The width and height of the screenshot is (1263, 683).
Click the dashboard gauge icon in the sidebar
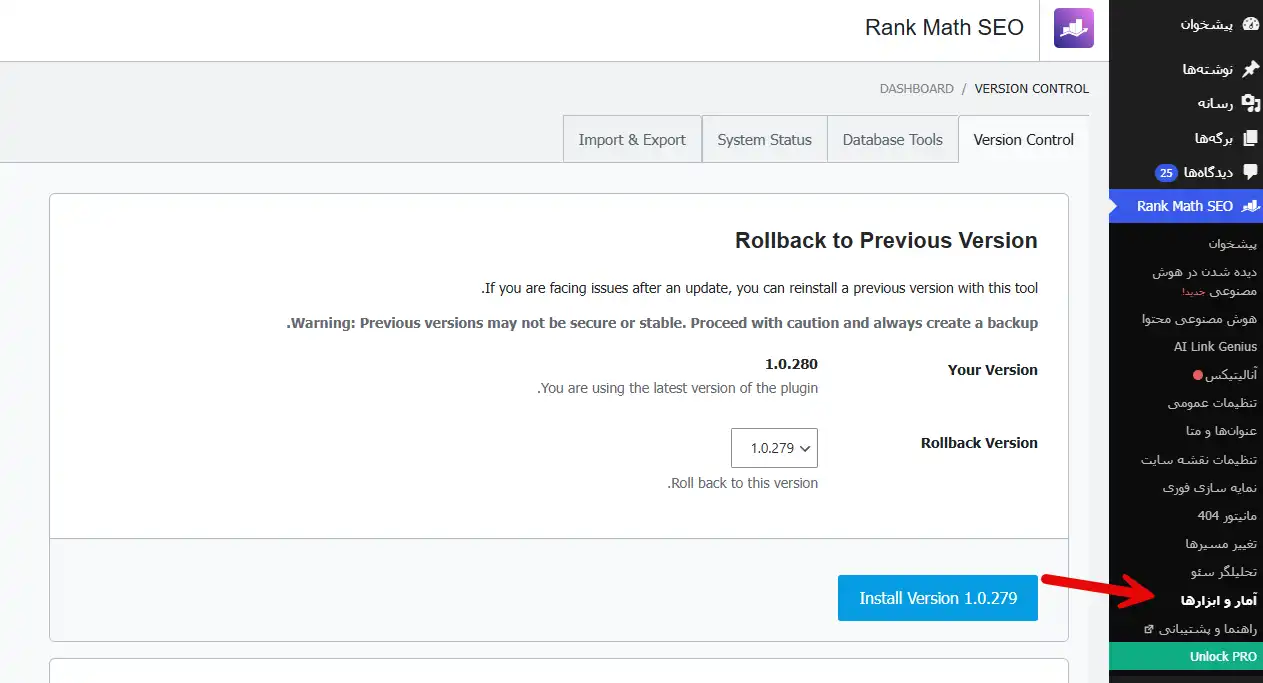coord(1250,25)
